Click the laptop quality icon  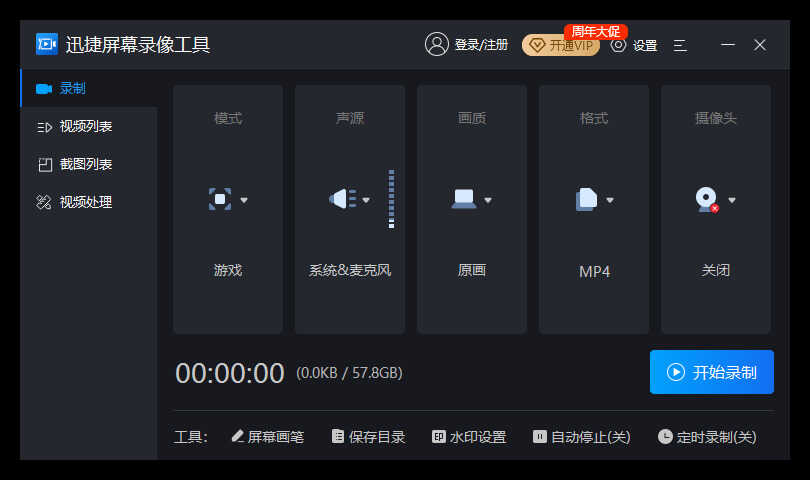click(463, 199)
